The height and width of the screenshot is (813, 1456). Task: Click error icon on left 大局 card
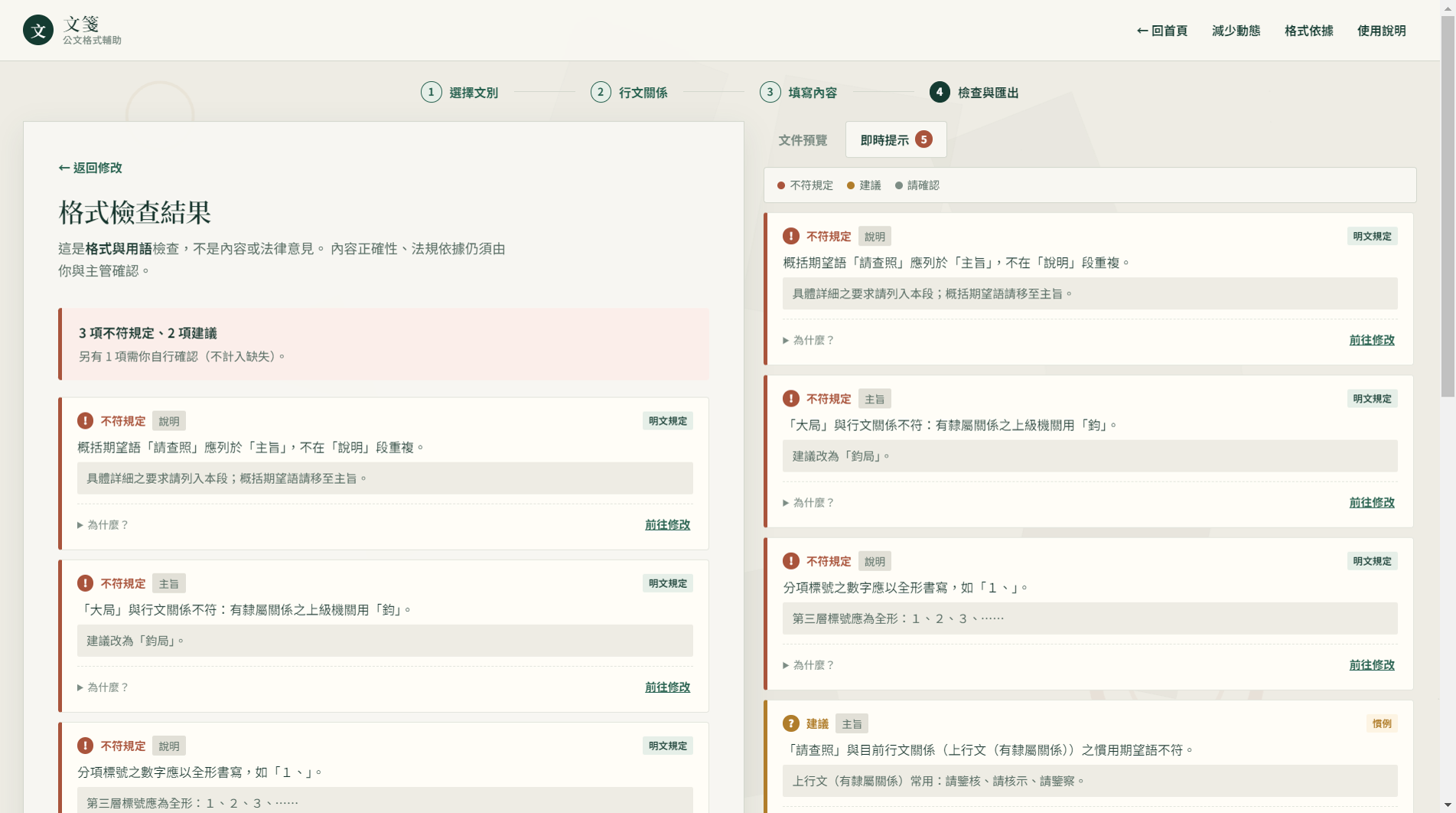click(x=85, y=583)
